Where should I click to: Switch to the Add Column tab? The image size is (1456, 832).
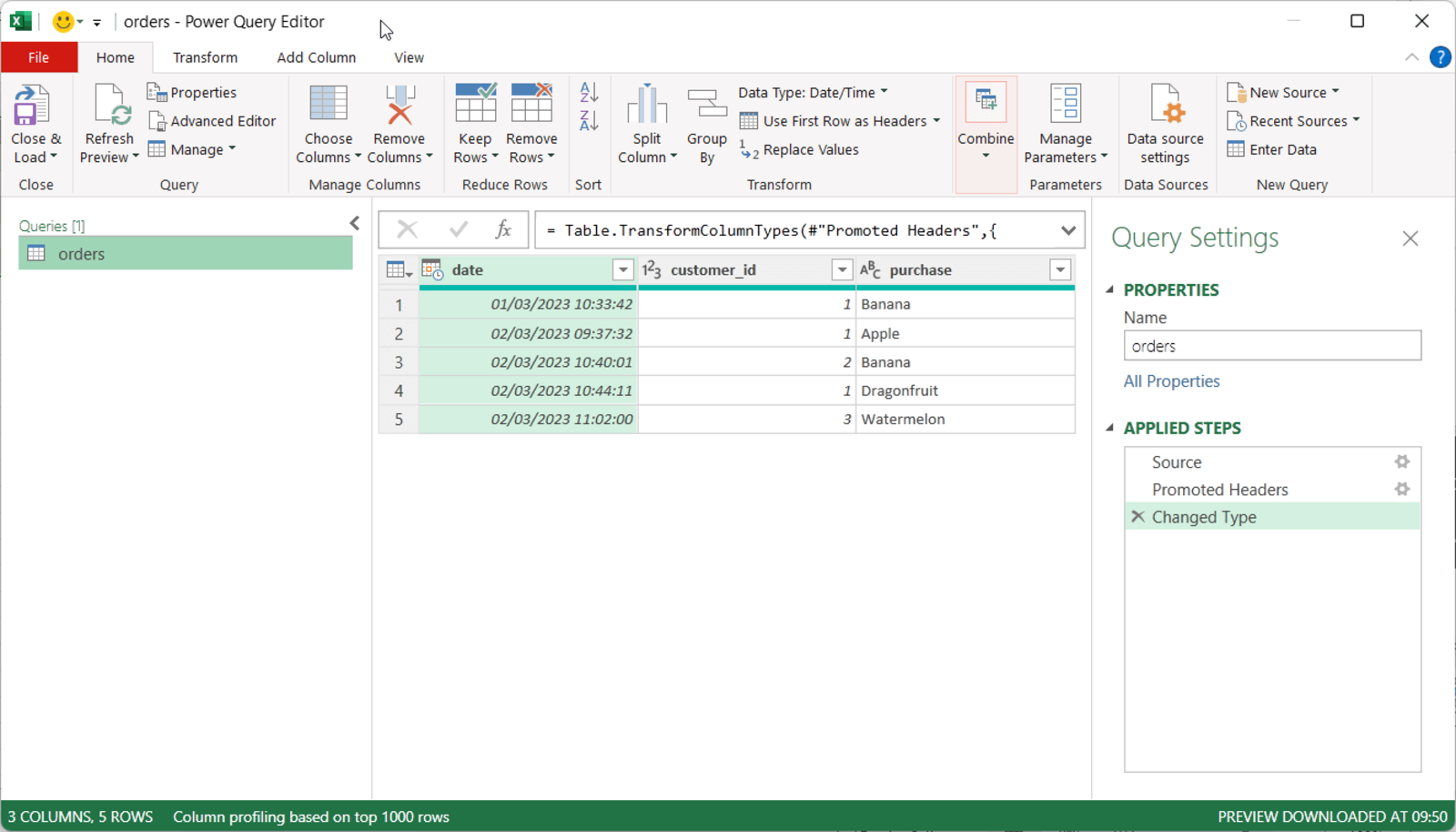[317, 57]
